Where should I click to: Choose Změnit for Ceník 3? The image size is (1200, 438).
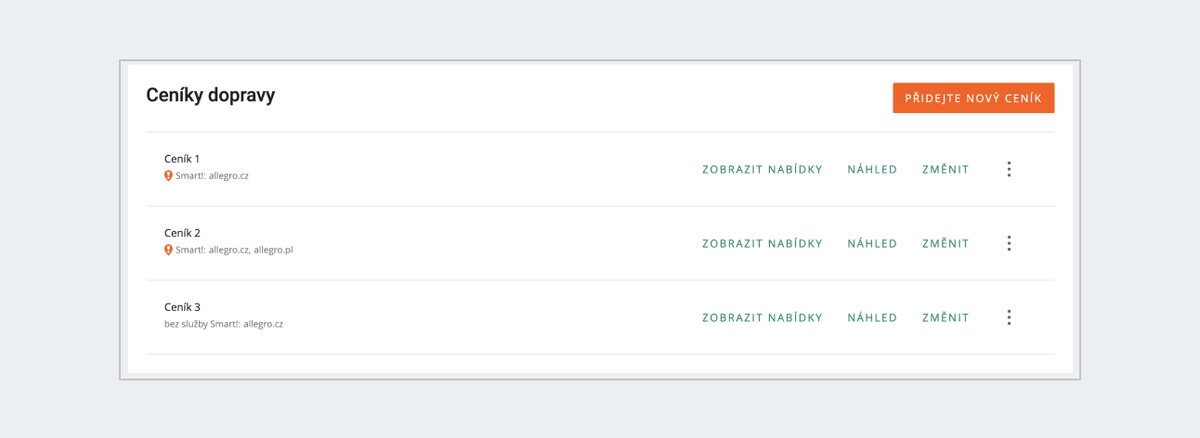[945, 317]
